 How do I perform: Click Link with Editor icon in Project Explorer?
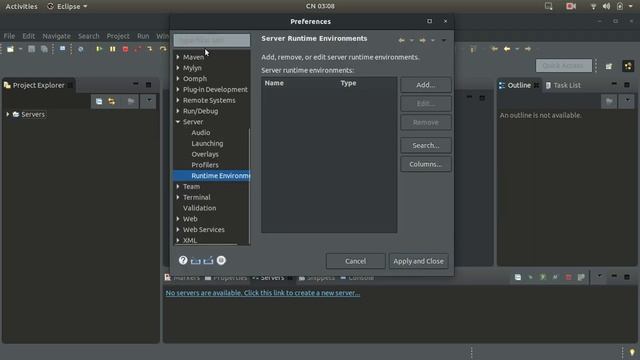tap(111, 101)
